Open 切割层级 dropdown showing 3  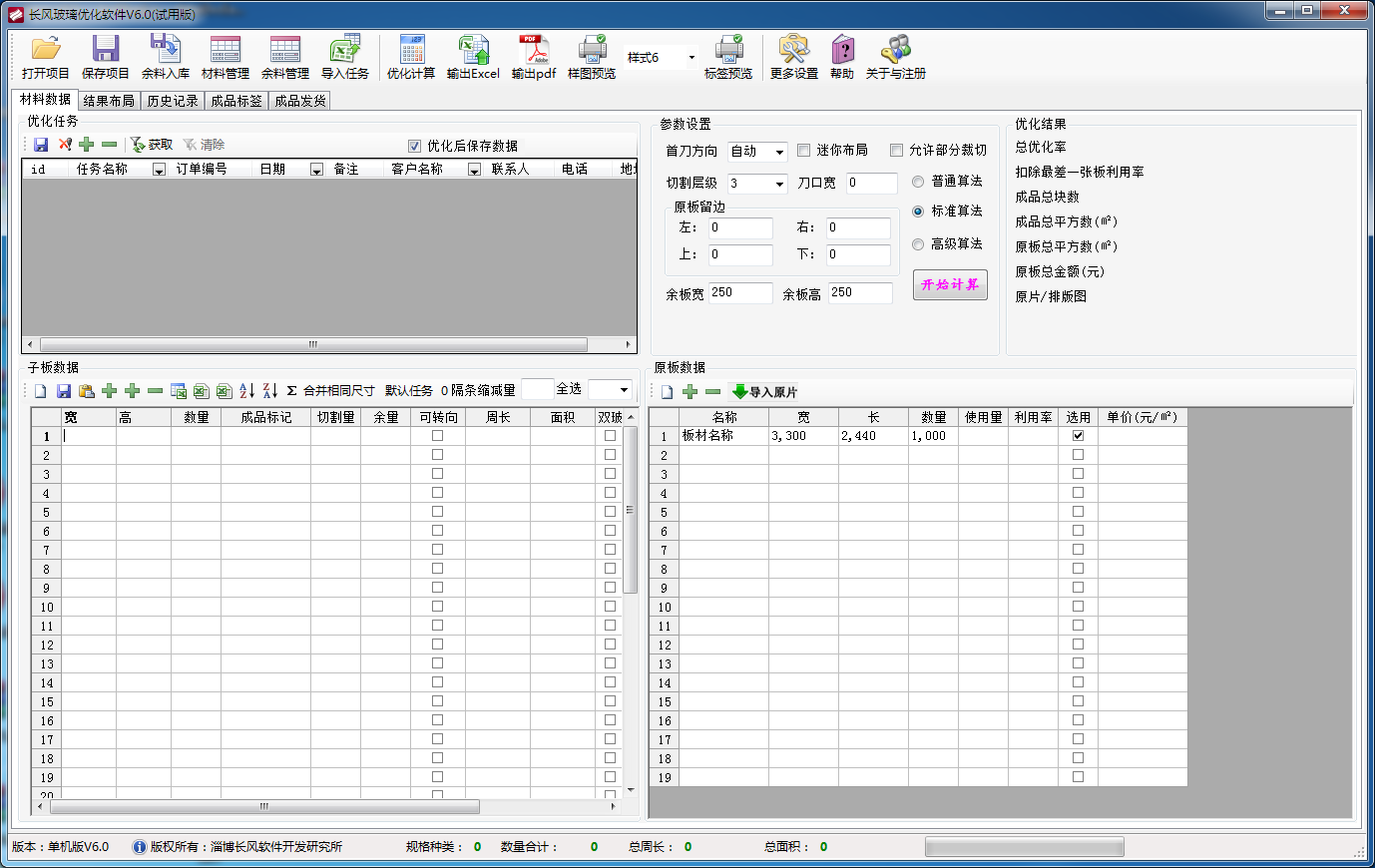tap(779, 184)
